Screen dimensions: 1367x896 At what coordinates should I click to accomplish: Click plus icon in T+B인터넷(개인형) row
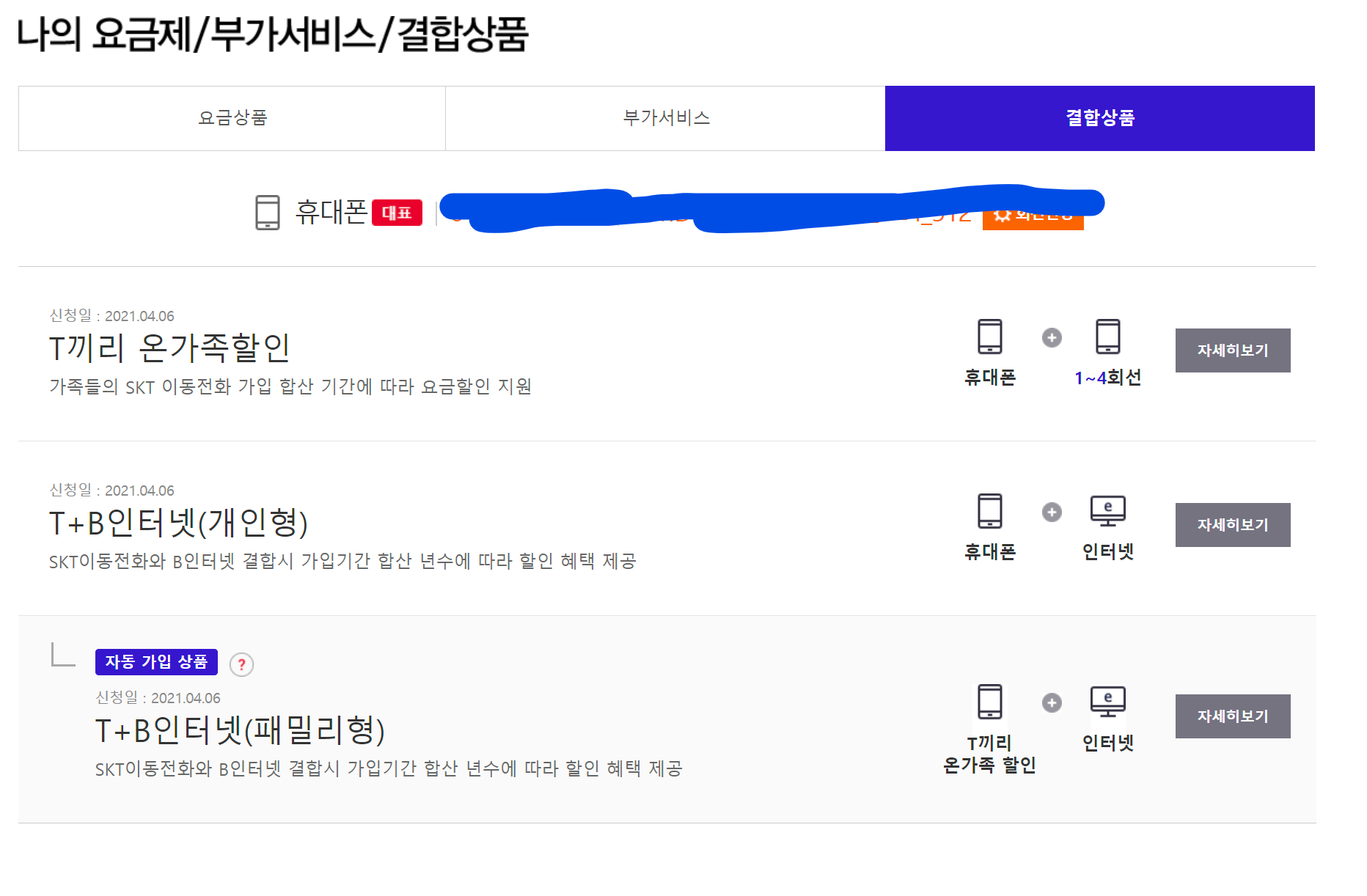pyautogui.click(x=1052, y=512)
